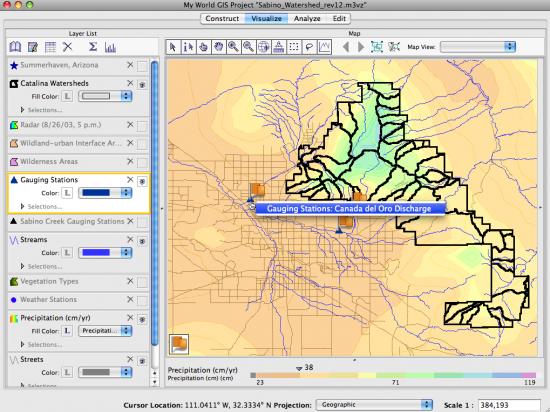Screen dimensions: 550x412
Task: Switch to the Construct tab
Action: coord(222,19)
